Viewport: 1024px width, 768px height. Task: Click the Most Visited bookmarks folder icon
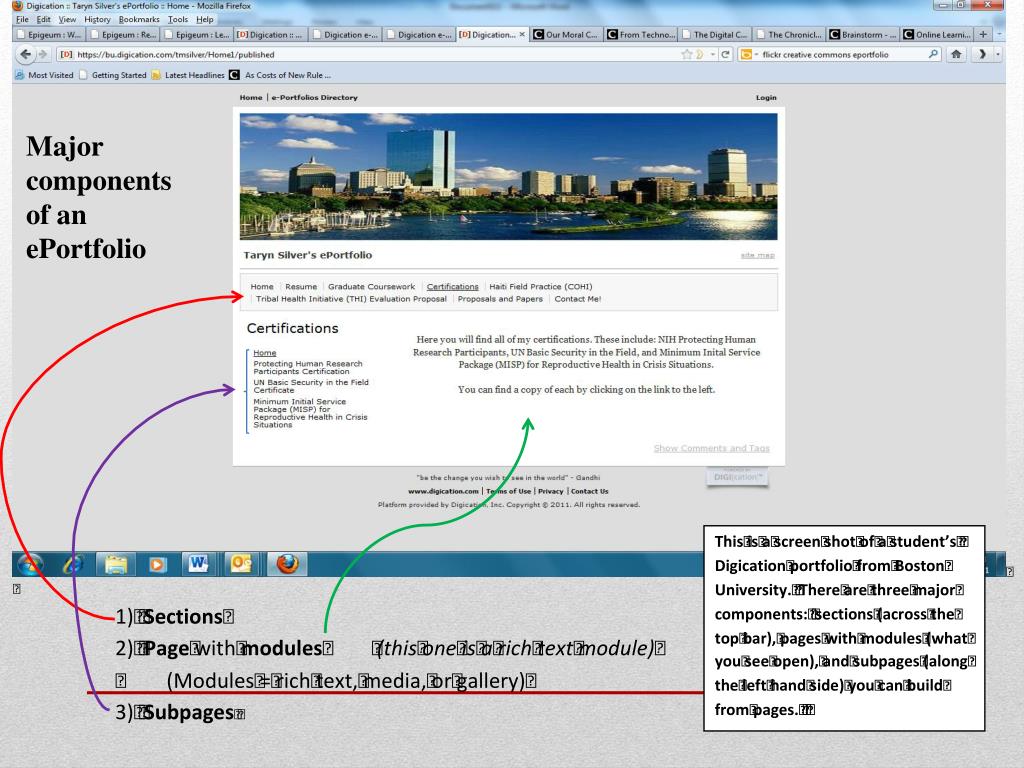point(20,74)
